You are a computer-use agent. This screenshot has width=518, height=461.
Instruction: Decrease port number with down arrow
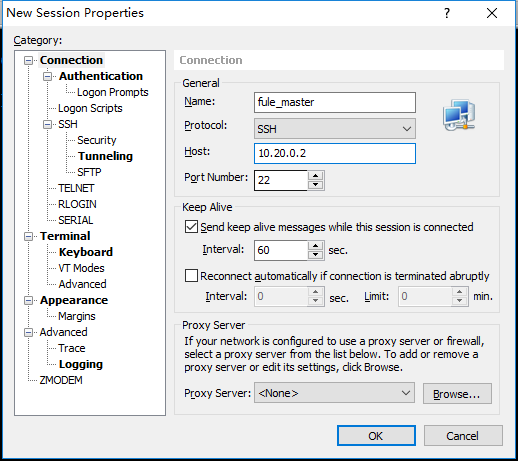[x=315, y=185]
